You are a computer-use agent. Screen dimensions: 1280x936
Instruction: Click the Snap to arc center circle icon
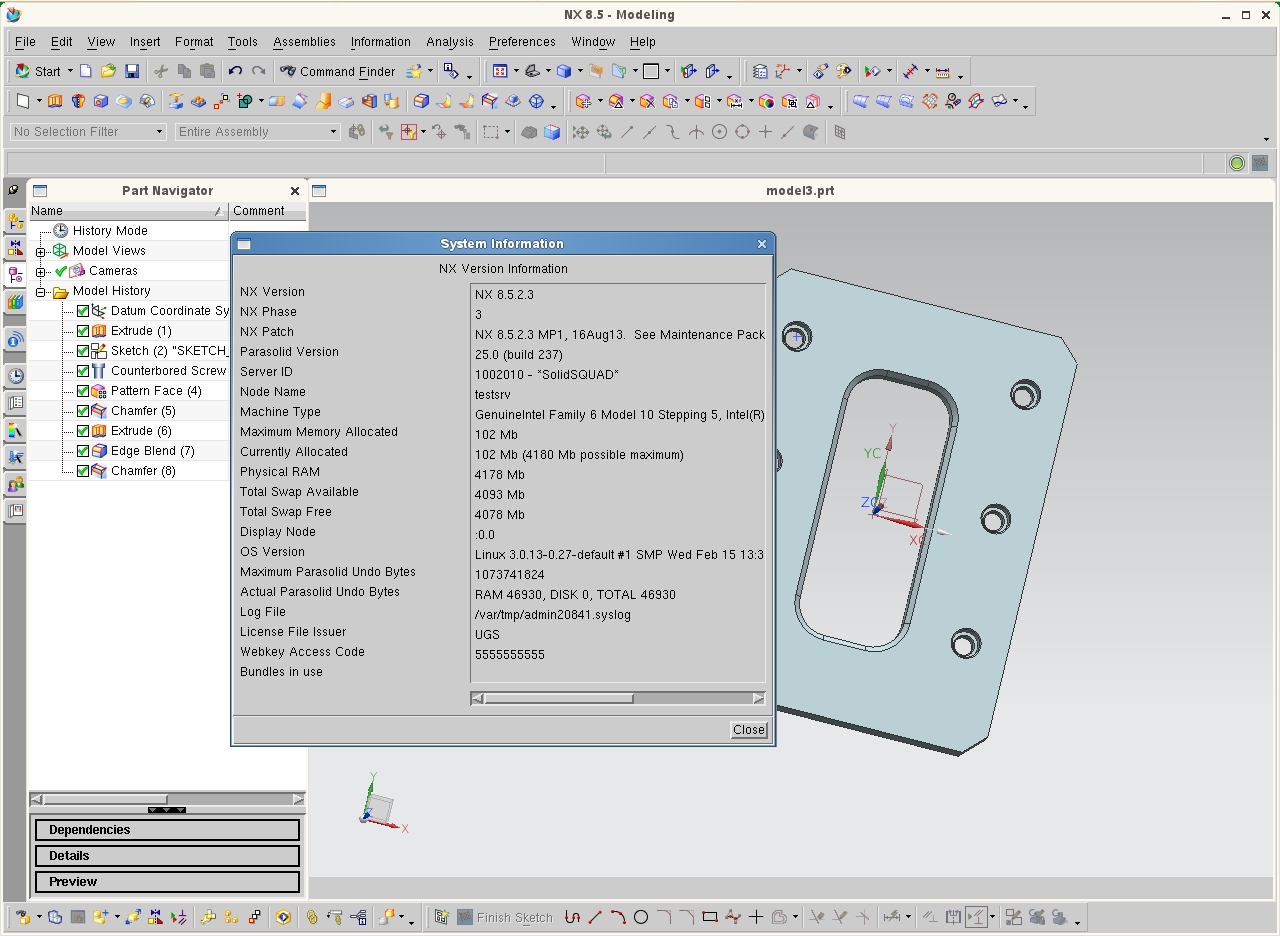tap(719, 132)
